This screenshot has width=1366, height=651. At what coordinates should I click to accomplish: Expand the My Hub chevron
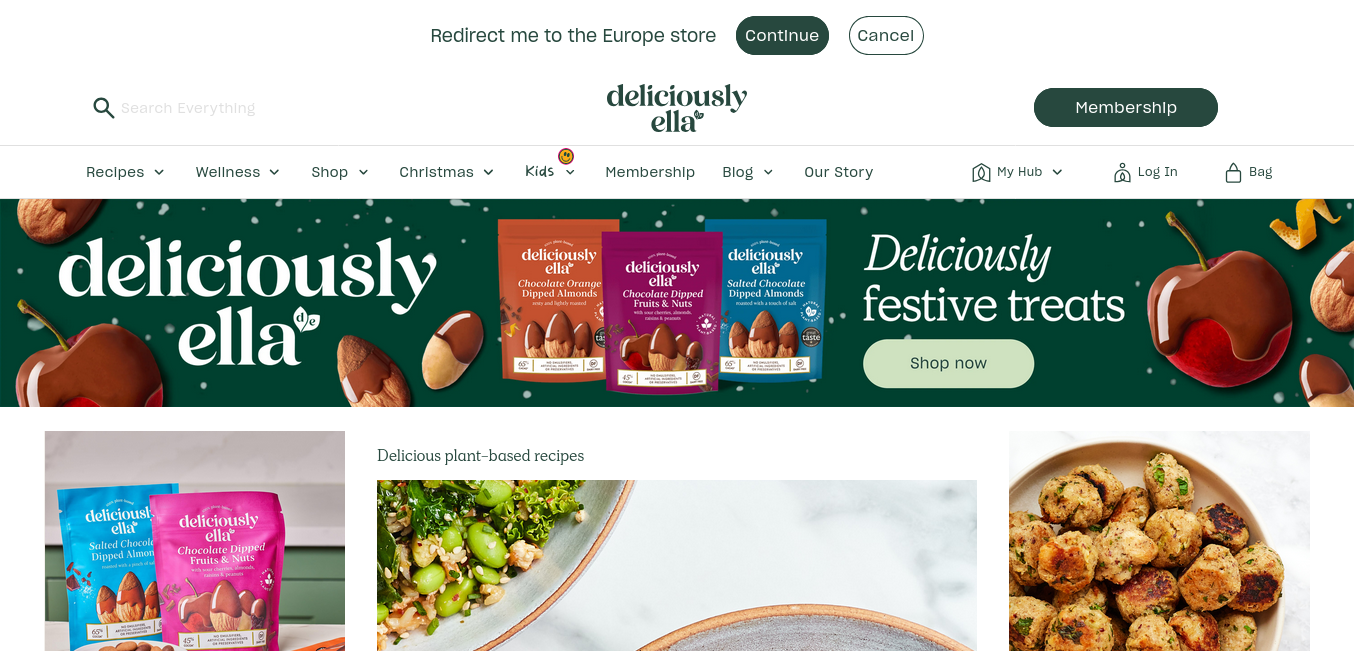click(1057, 172)
